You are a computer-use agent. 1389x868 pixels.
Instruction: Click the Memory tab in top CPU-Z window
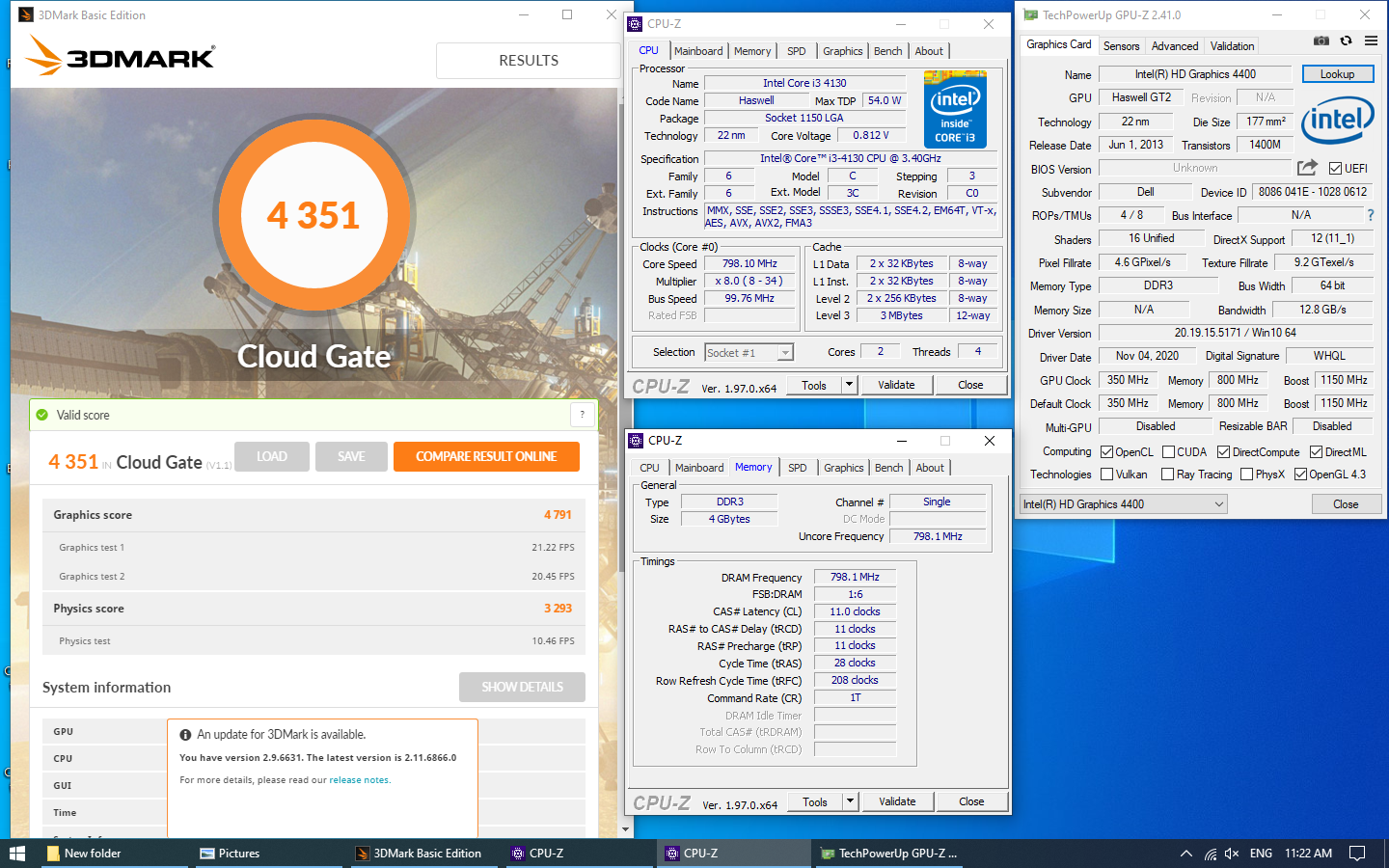click(x=752, y=51)
